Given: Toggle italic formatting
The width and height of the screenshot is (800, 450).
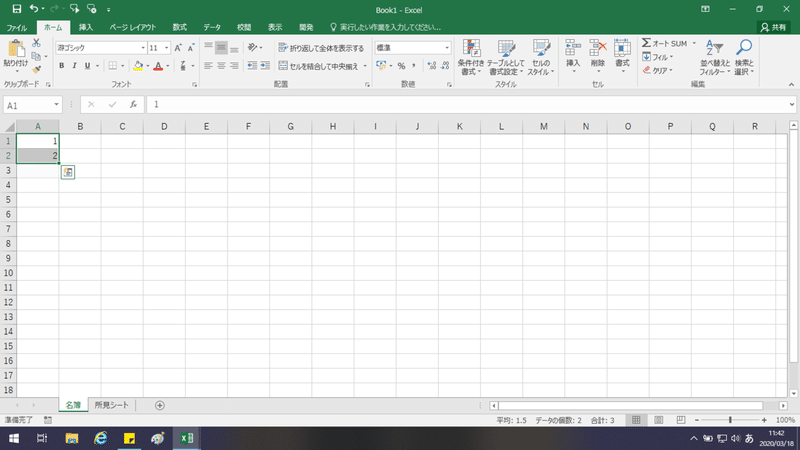Looking at the screenshot, I should tap(74, 66).
